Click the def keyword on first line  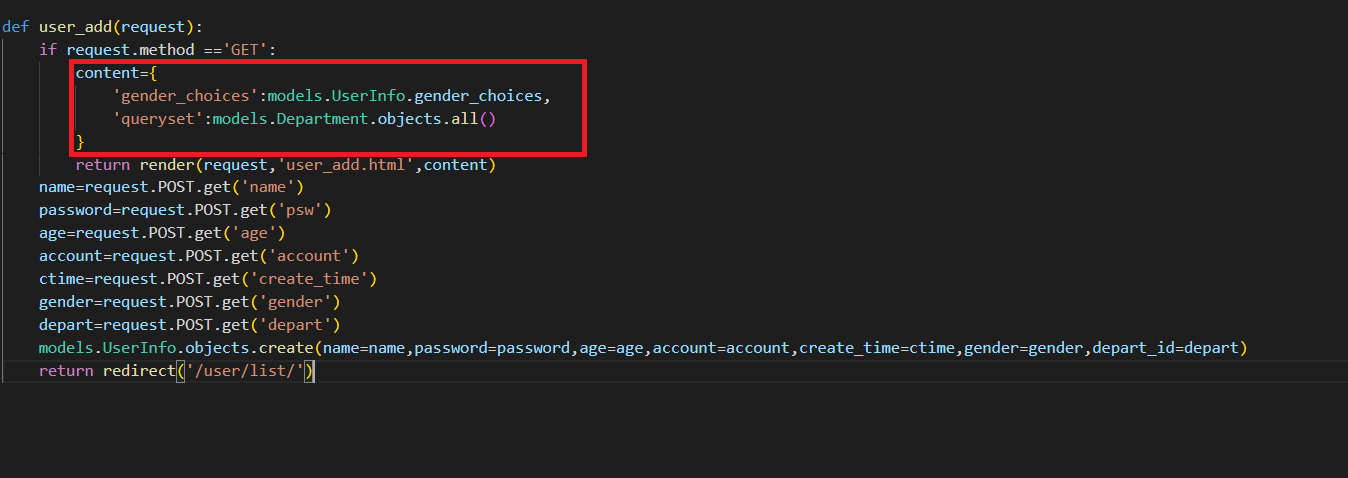[x=16, y=27]
